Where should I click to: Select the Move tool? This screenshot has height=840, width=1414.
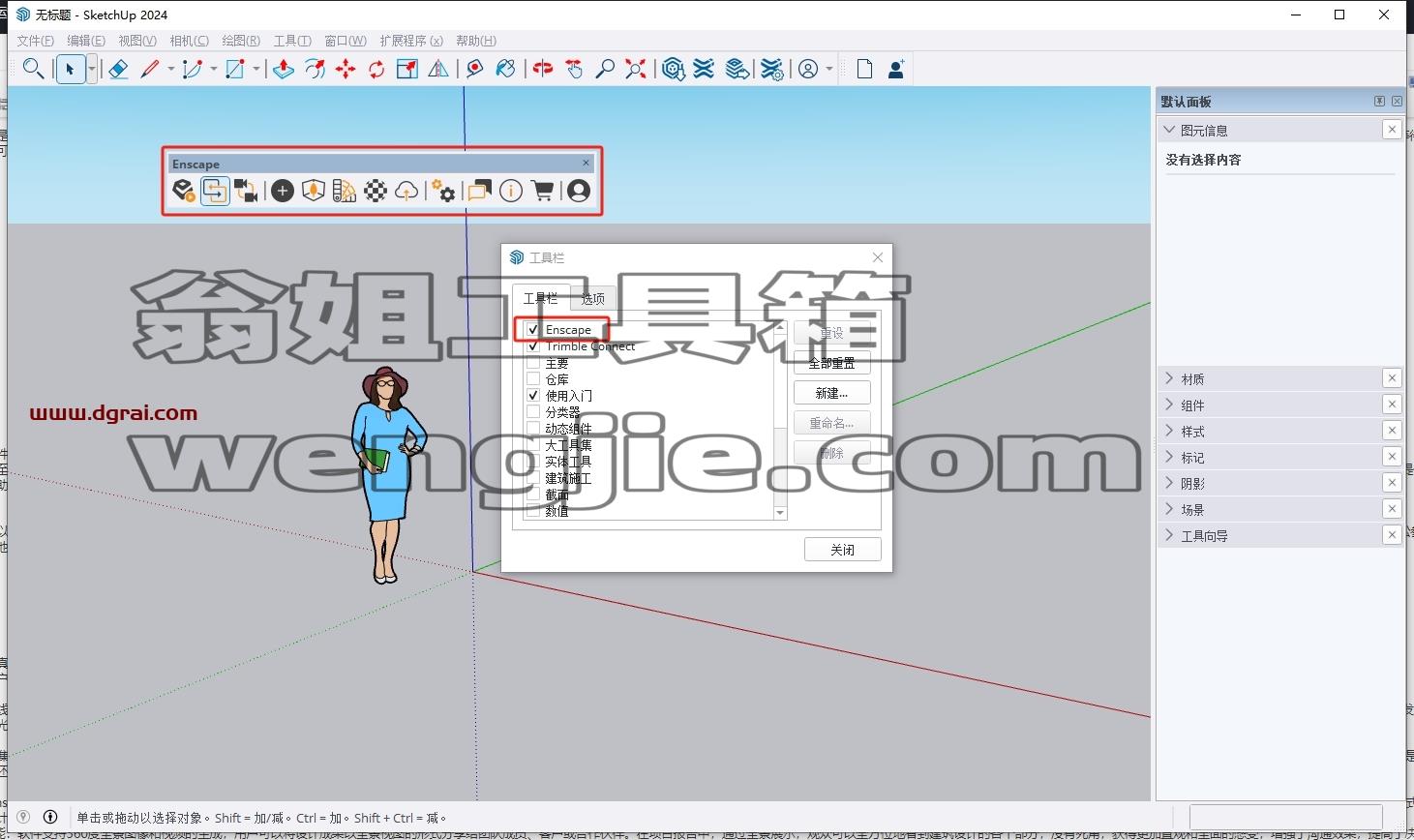click(x=346, y=69)
